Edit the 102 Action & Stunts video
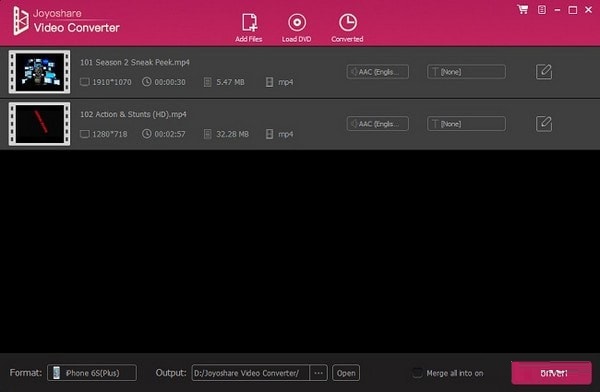 (544, 124)
